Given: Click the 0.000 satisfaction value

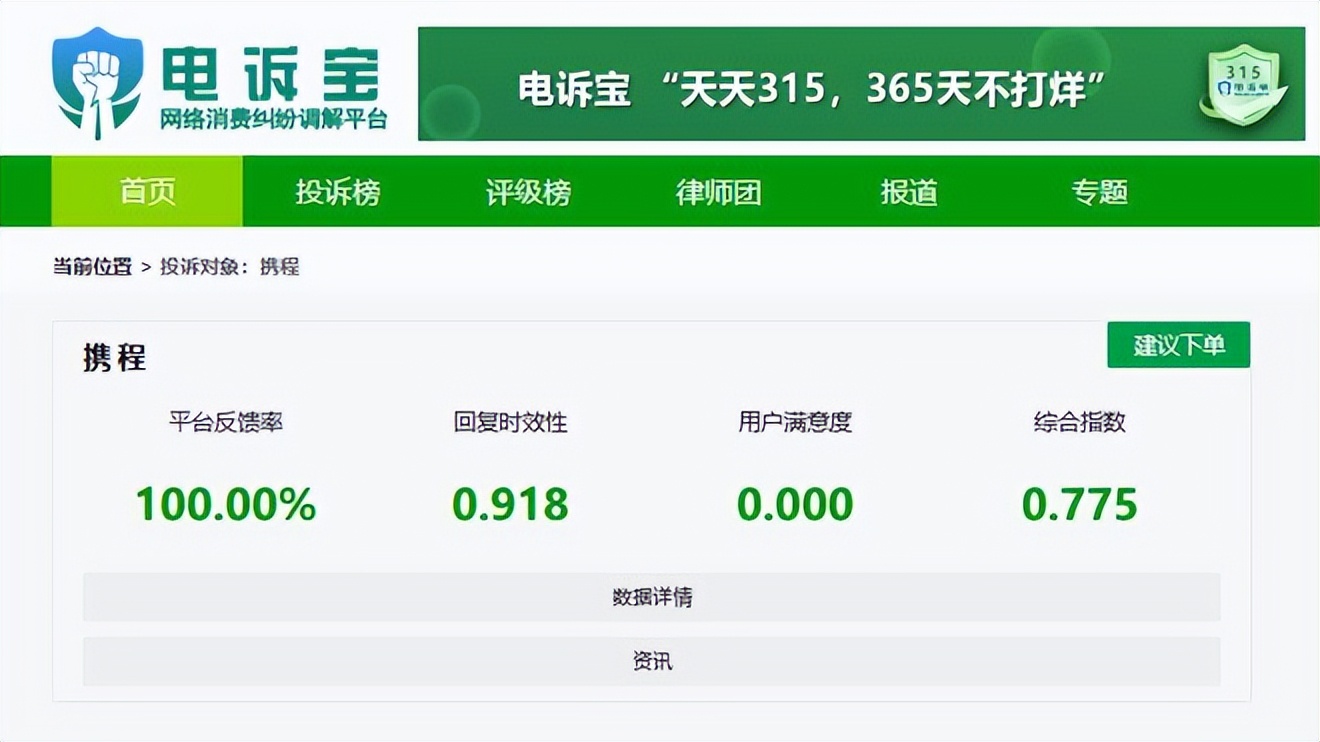Looking at the screenshot, I should [x=795, y=504].
